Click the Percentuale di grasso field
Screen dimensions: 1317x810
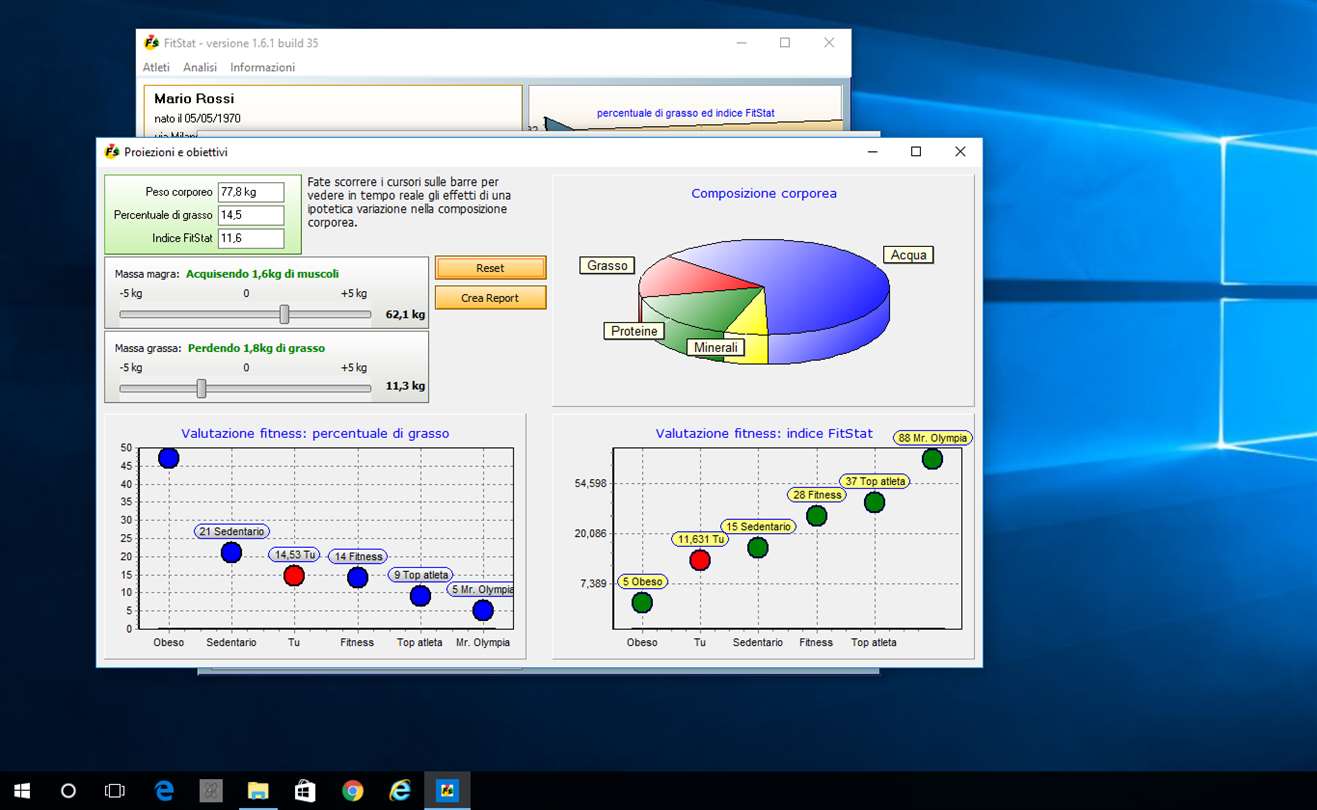click(251, 215)
